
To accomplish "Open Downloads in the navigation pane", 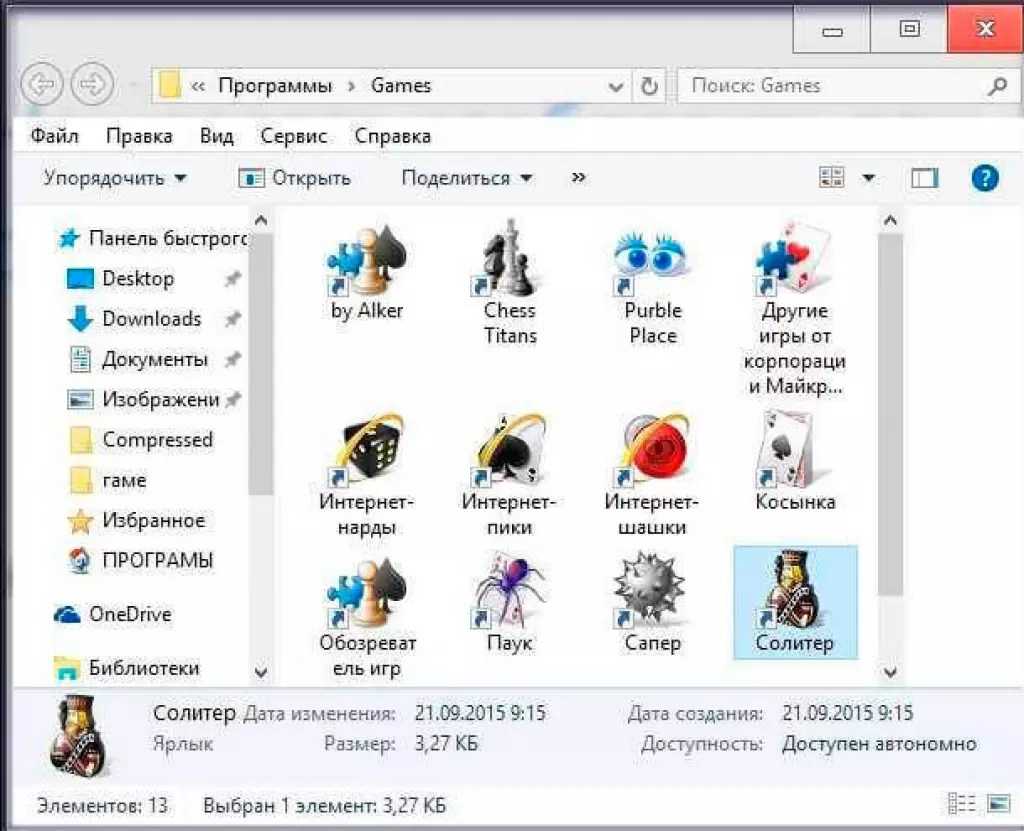I will [152, 319].
